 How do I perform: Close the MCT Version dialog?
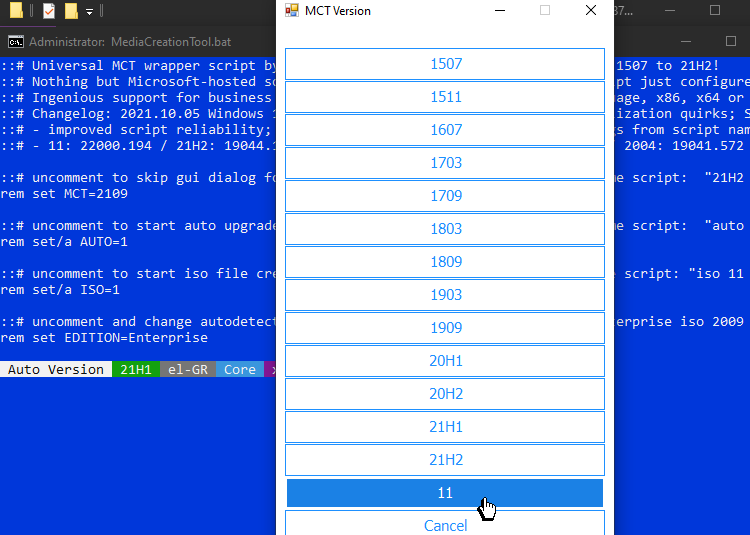[591, 11]
